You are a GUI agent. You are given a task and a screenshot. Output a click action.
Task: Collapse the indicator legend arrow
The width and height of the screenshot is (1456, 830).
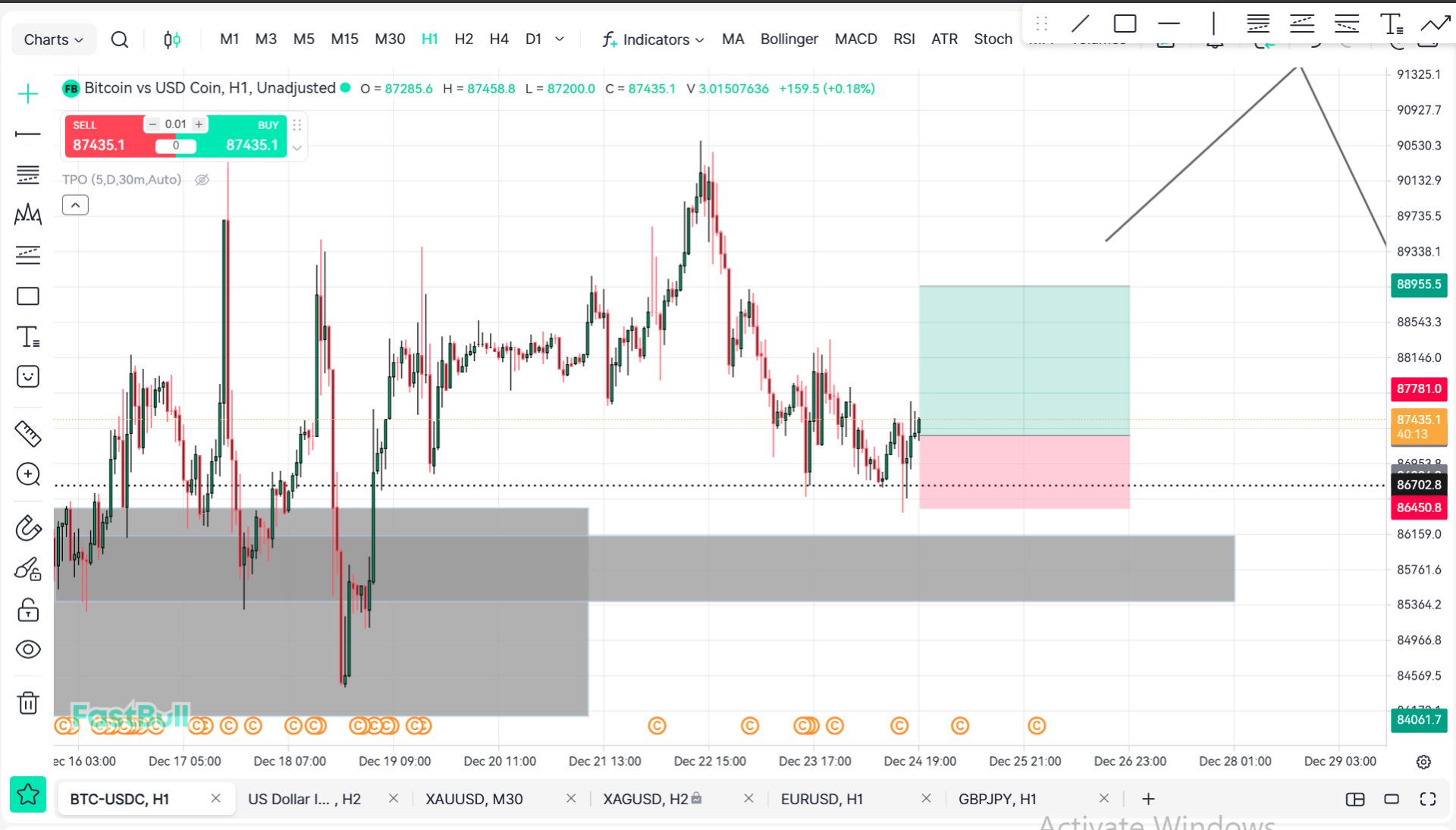tap(75, 206)
